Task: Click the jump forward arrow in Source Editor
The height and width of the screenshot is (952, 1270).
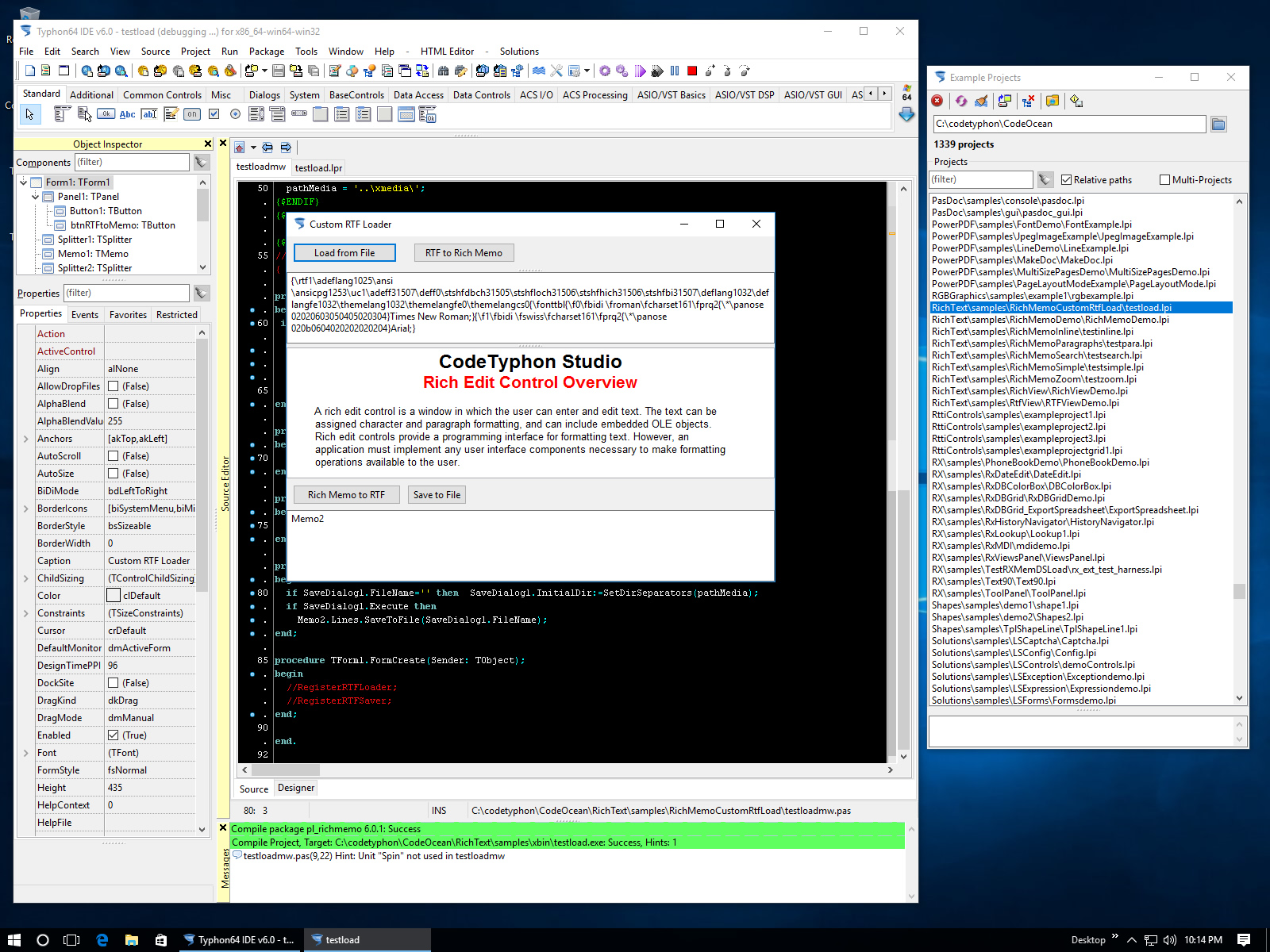Action: point(286,148)
